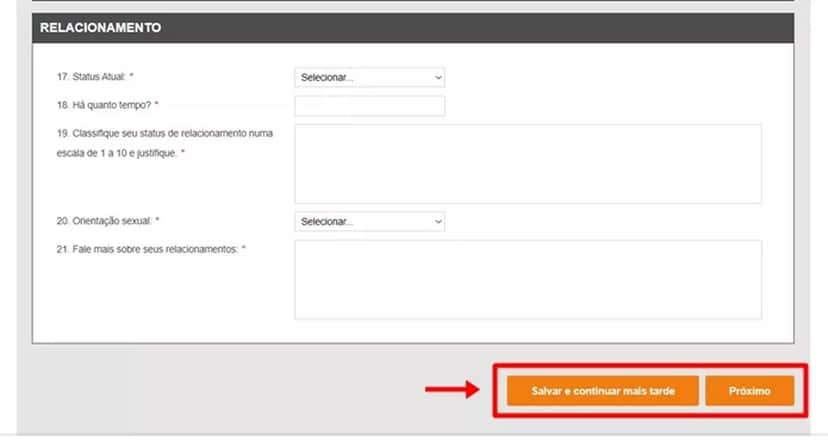Screen dimensions: 828x446
Task: Click the 'Fale mais sobre seus relacionamentos' text area
Action: (x=528, y=280)
